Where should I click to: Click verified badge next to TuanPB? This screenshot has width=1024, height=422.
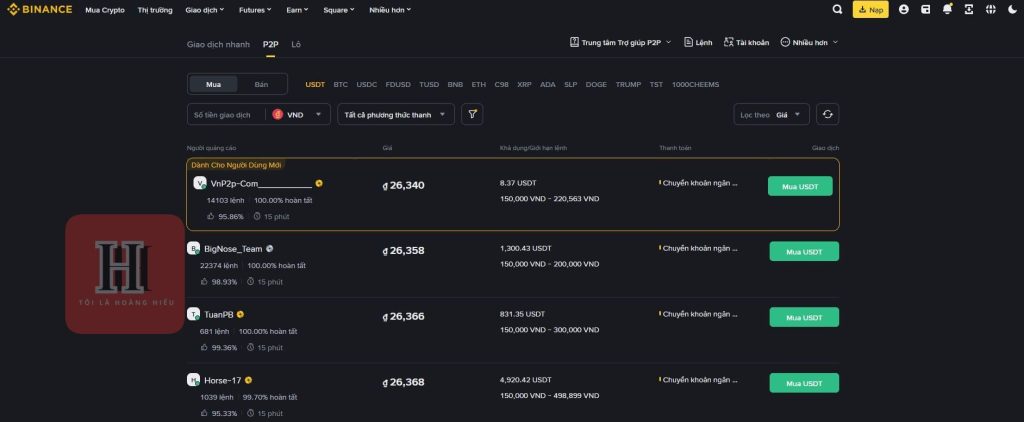(240, 314)
